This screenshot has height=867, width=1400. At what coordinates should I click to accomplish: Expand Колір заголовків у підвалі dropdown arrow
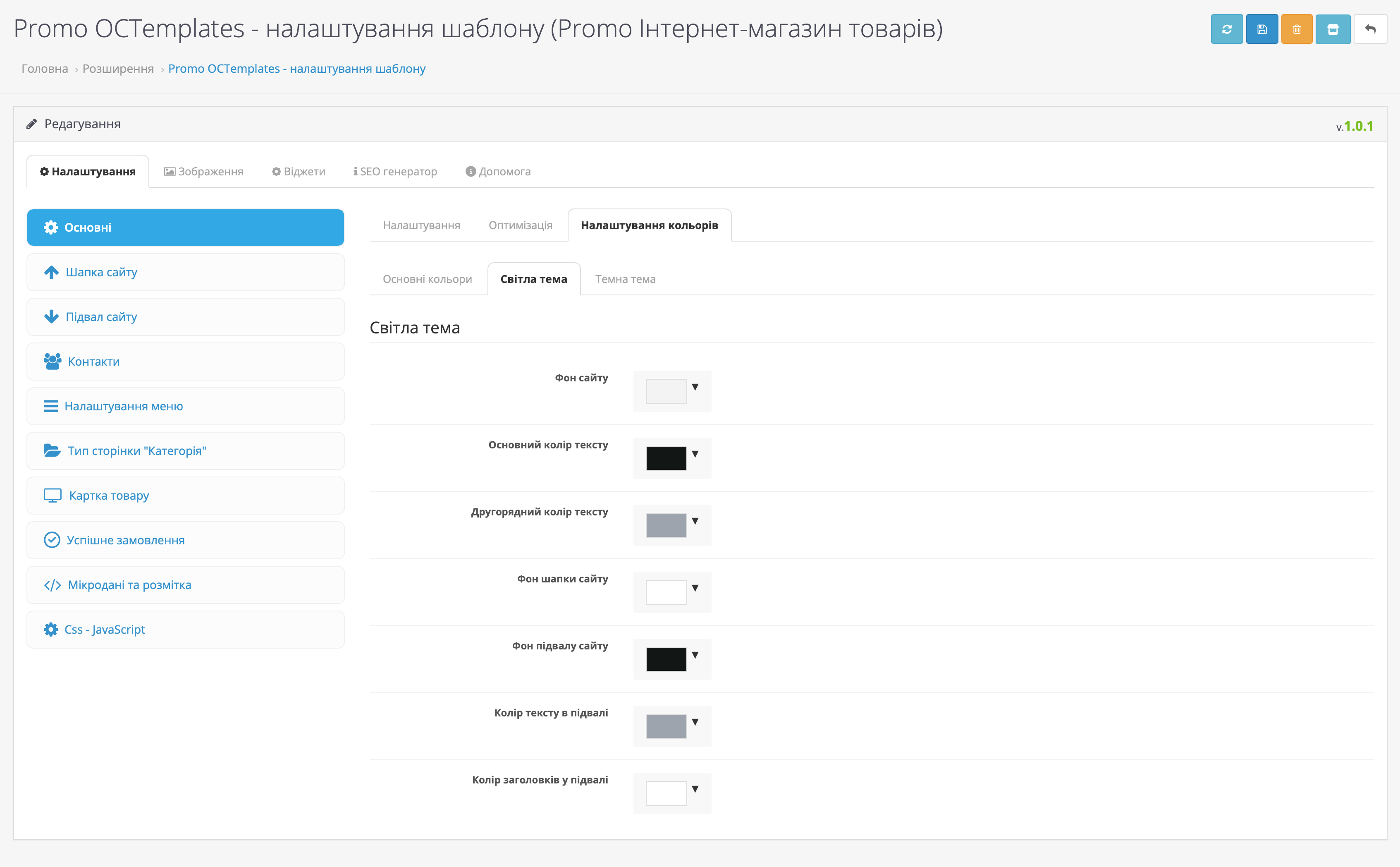[695, 789]
